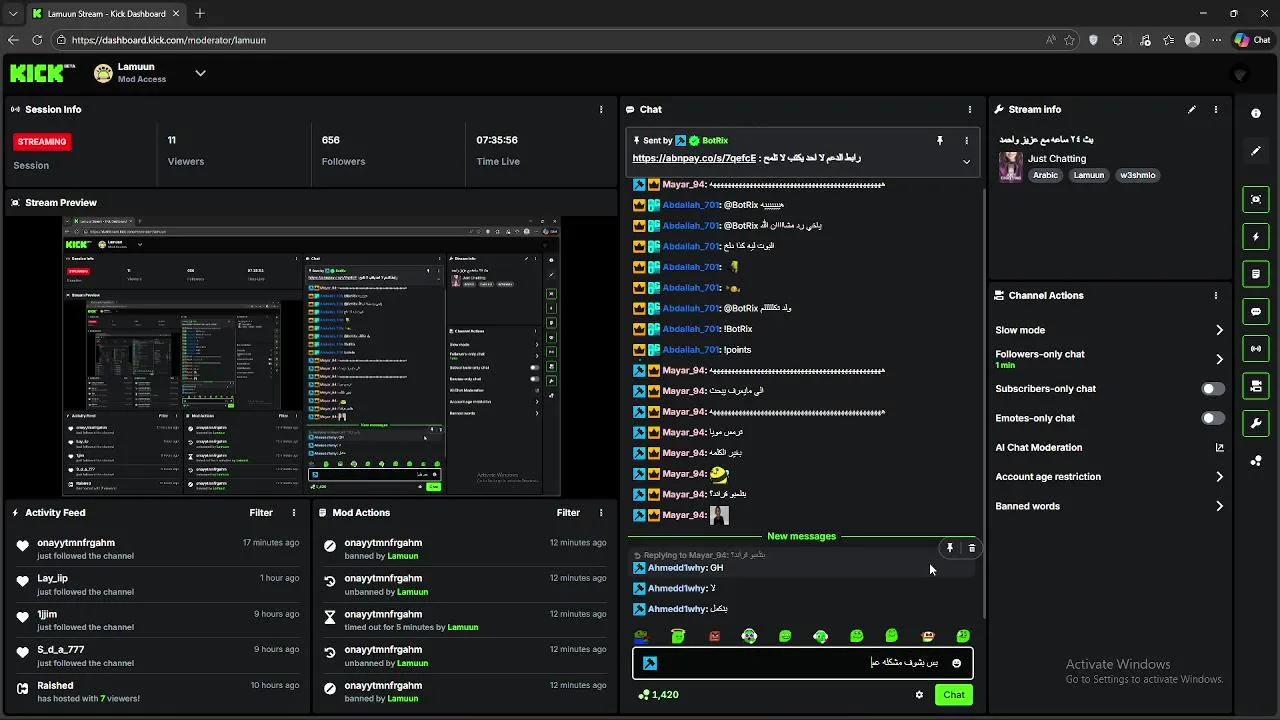Open a new browser tab
Viewport: 1280px width, 720px height.
pyautogui.click(x=200, y=14)
